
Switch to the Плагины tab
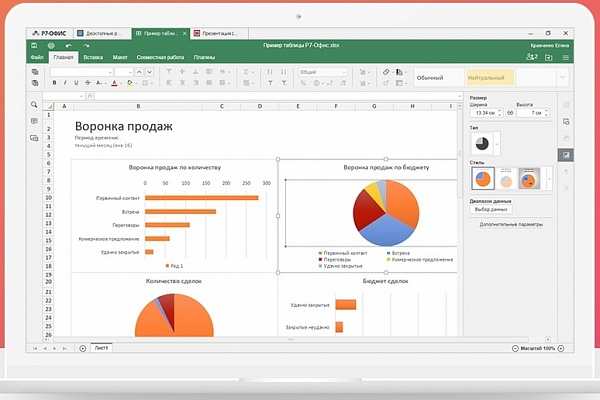point(204,57)
